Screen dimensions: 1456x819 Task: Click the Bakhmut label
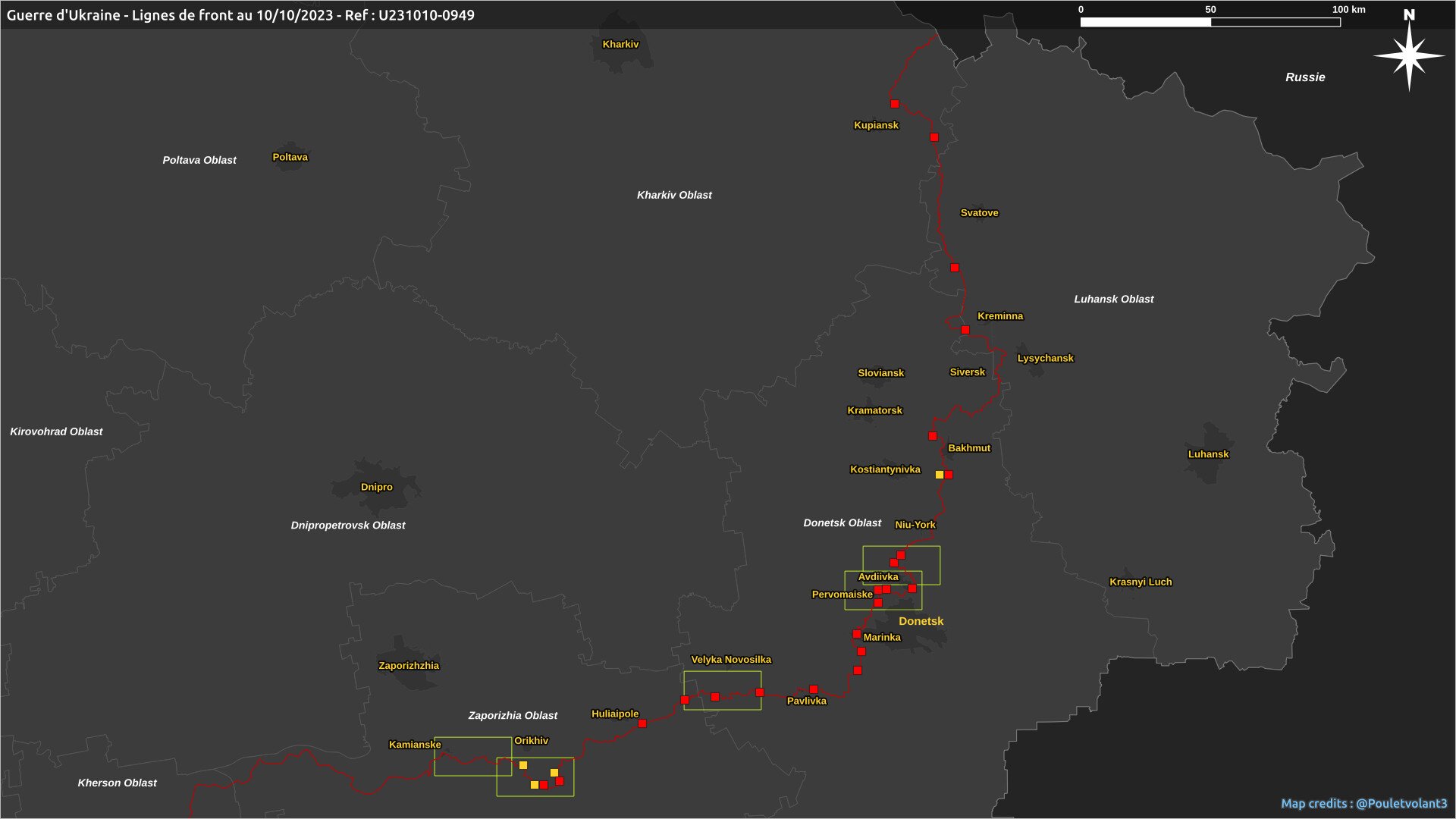click(x=969, y=448)
